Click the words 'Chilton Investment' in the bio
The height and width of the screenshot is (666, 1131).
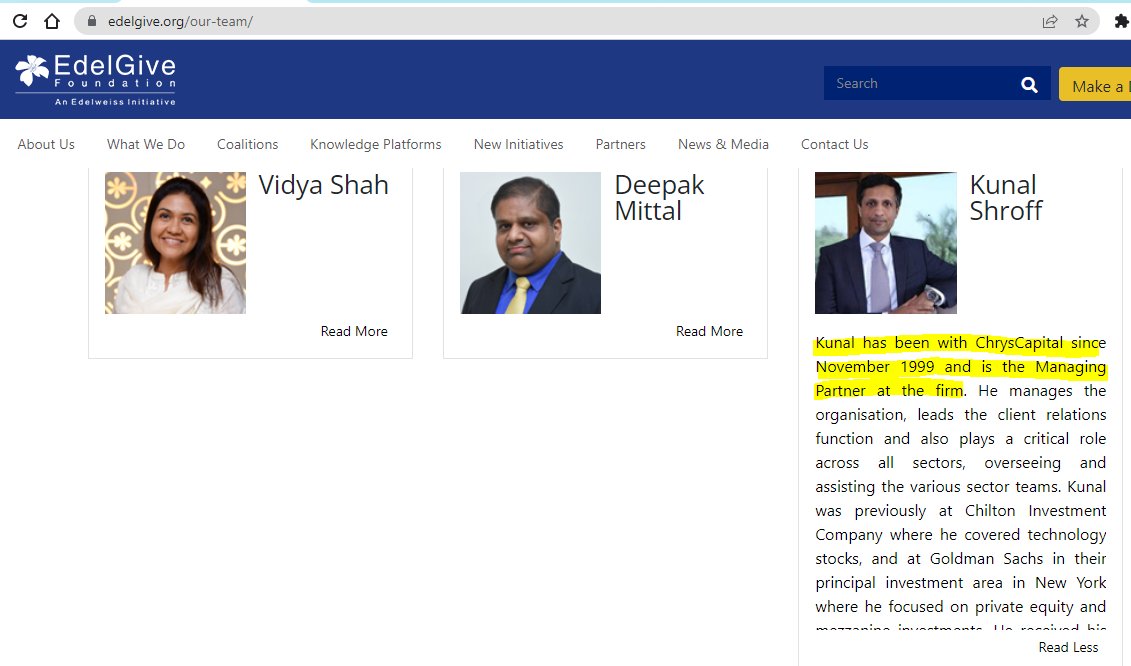pos(1035,511)
